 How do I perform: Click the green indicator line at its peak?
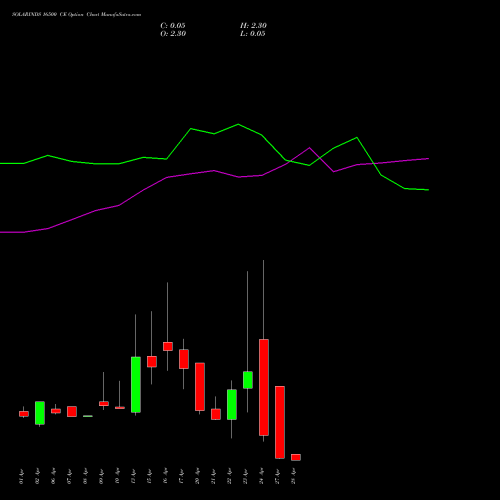click(x=238, y=124)
